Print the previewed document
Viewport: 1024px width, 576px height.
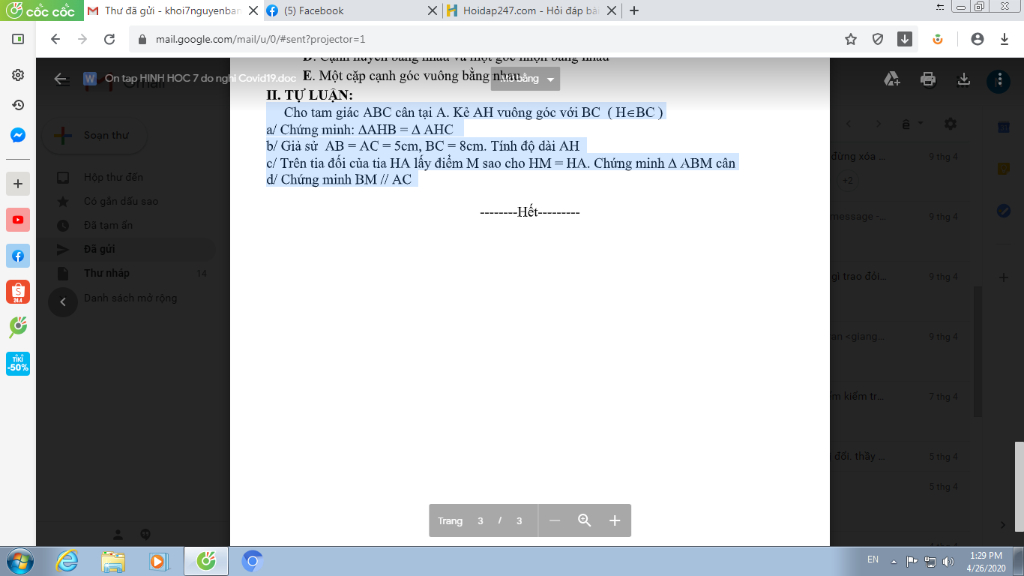tap(928, 79)
